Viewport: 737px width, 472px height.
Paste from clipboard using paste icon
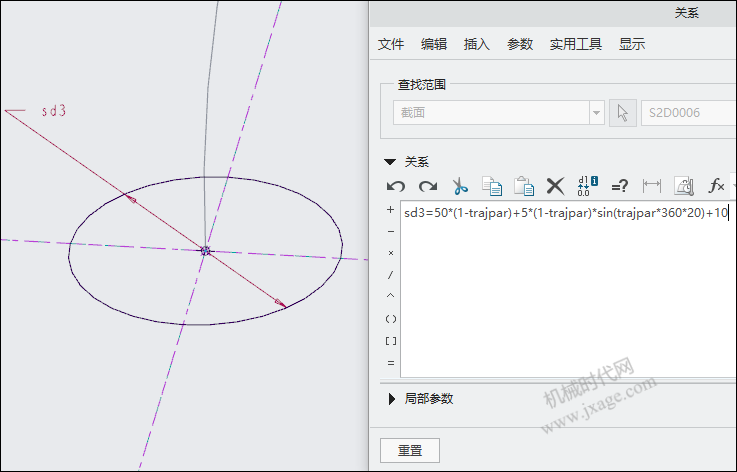pos(524,186)
